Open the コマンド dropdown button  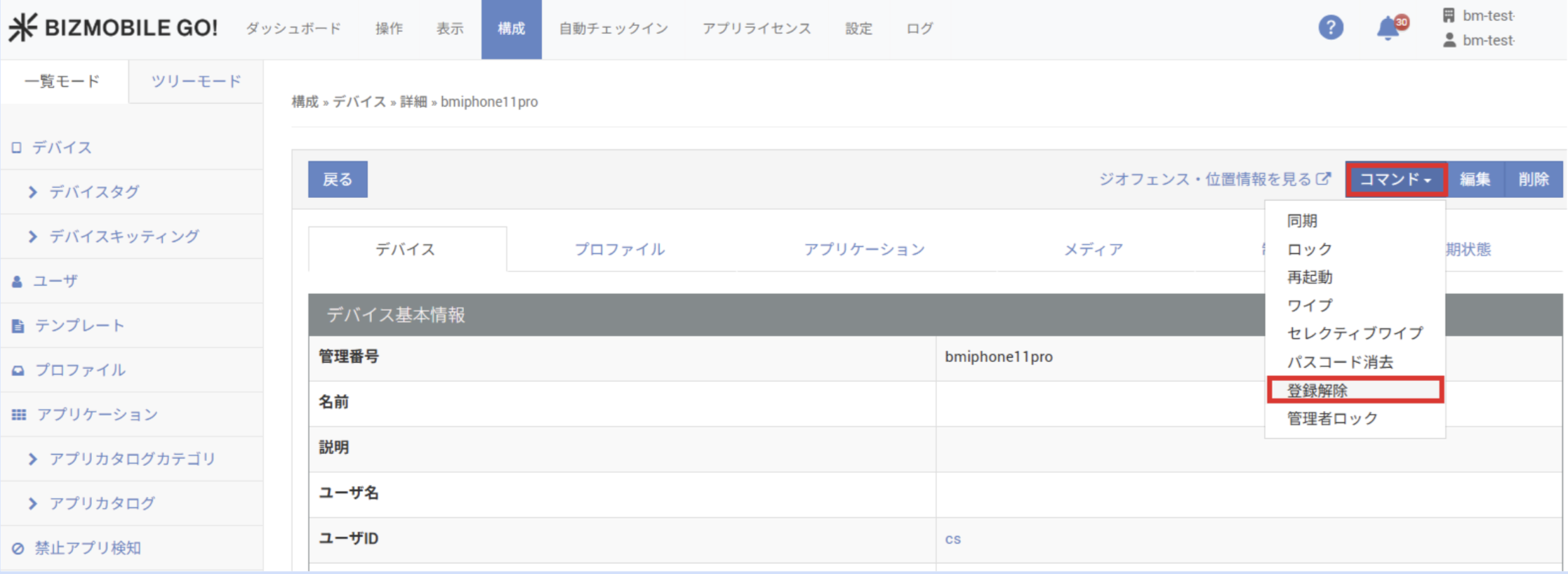[1395, 180]
